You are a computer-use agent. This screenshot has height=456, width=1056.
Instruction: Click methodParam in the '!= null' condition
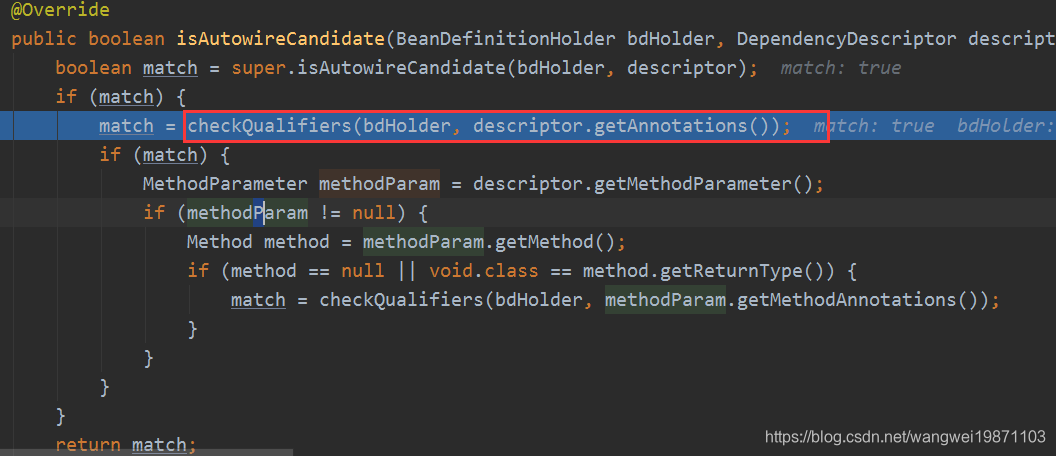pyautogui.click(x=247, y=213)
